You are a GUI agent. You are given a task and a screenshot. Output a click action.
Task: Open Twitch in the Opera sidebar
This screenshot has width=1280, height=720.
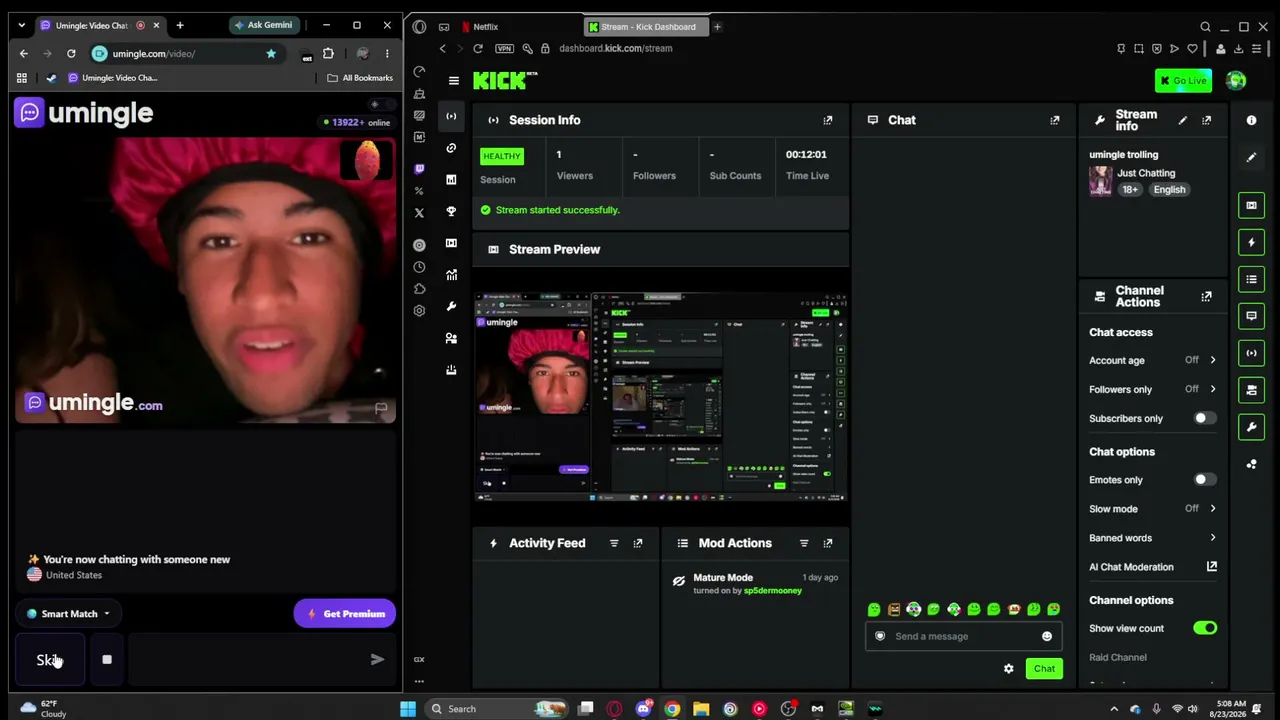pos(419,169)
